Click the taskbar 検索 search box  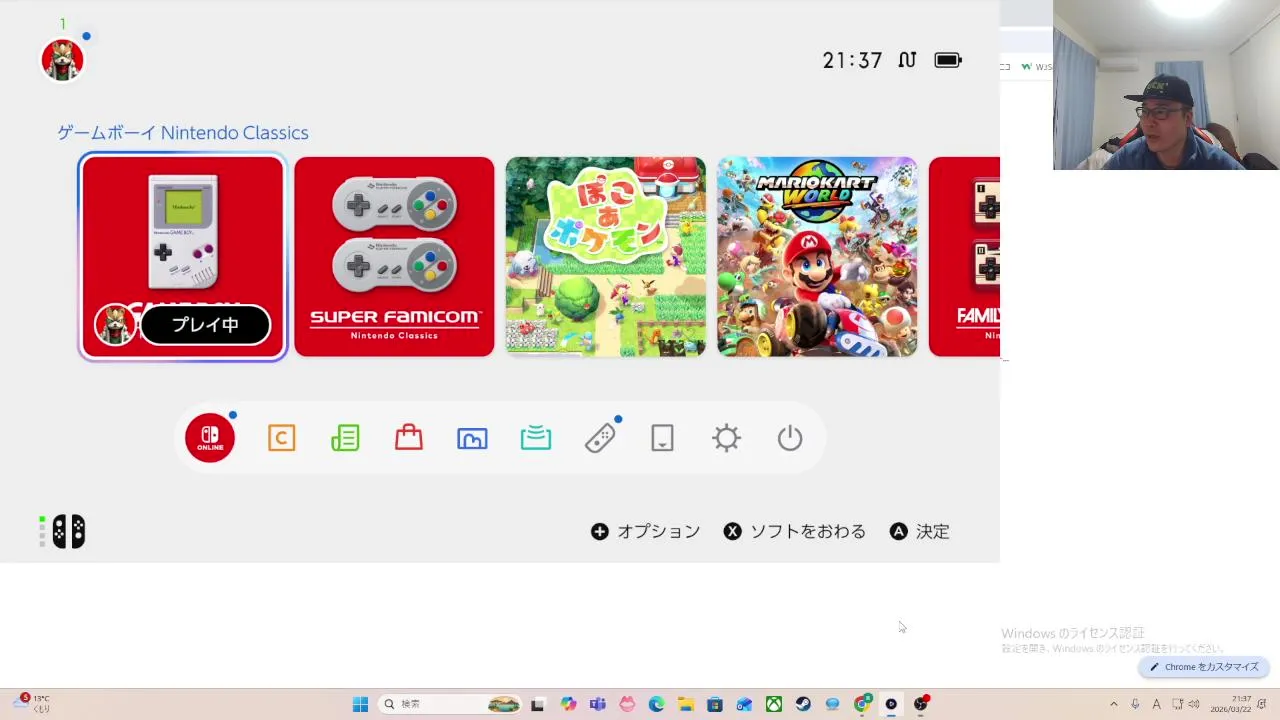pos(450,704)
